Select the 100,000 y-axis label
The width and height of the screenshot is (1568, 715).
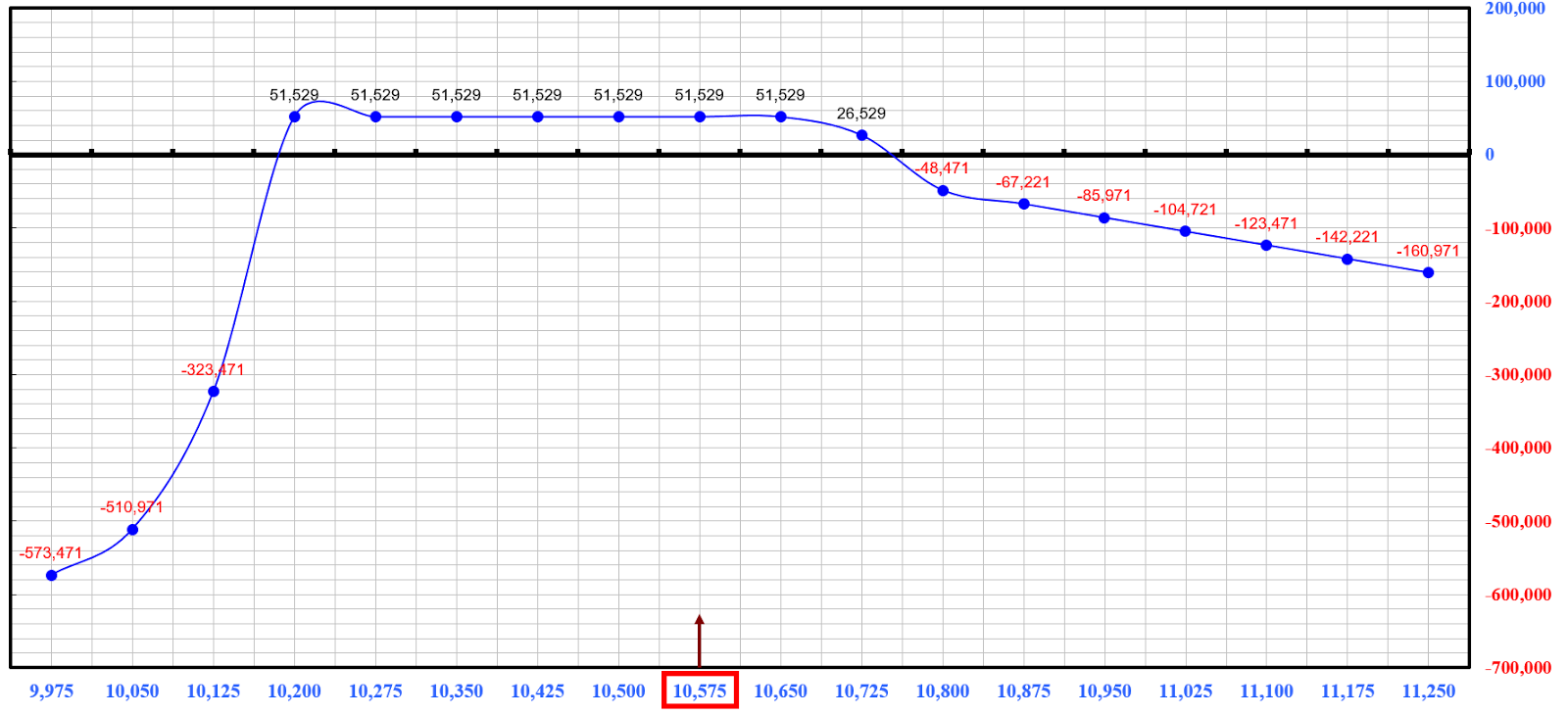(1515, 81)
